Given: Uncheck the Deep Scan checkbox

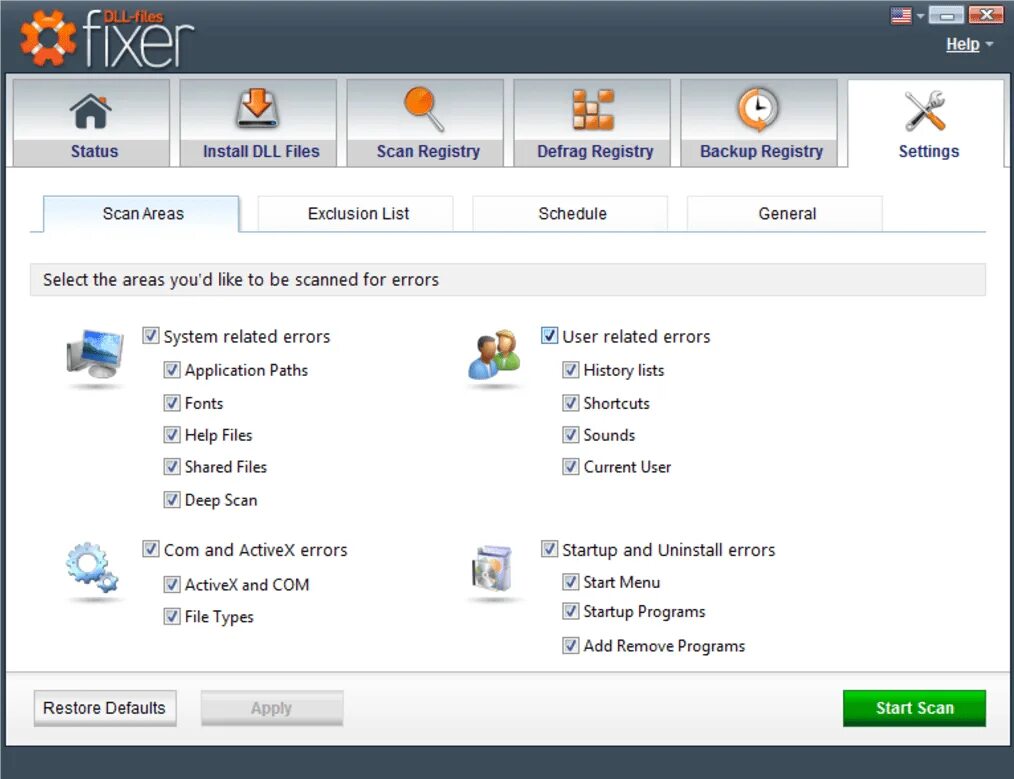Looking at the screenshot, I should click(x=171, y=500).
